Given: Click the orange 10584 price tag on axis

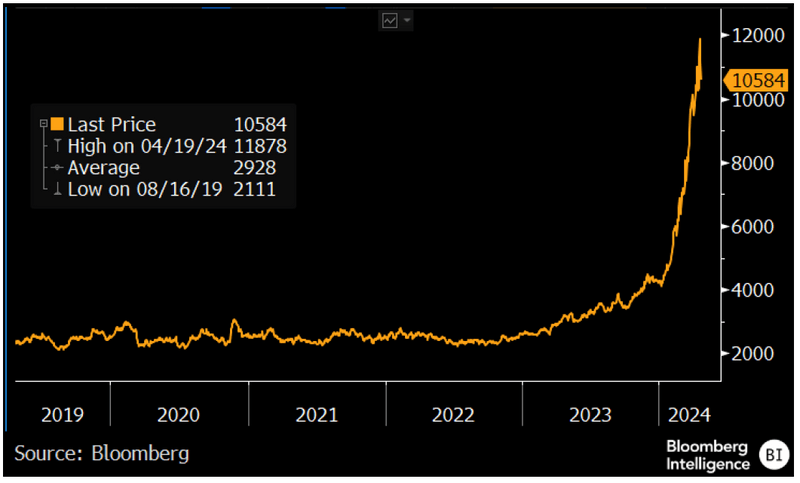Looking at the screenshot, I should coord(756,80).
